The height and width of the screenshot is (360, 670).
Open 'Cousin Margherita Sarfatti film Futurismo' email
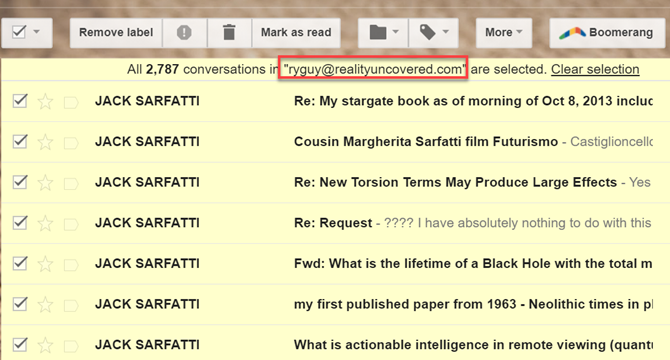click(426, 142)
